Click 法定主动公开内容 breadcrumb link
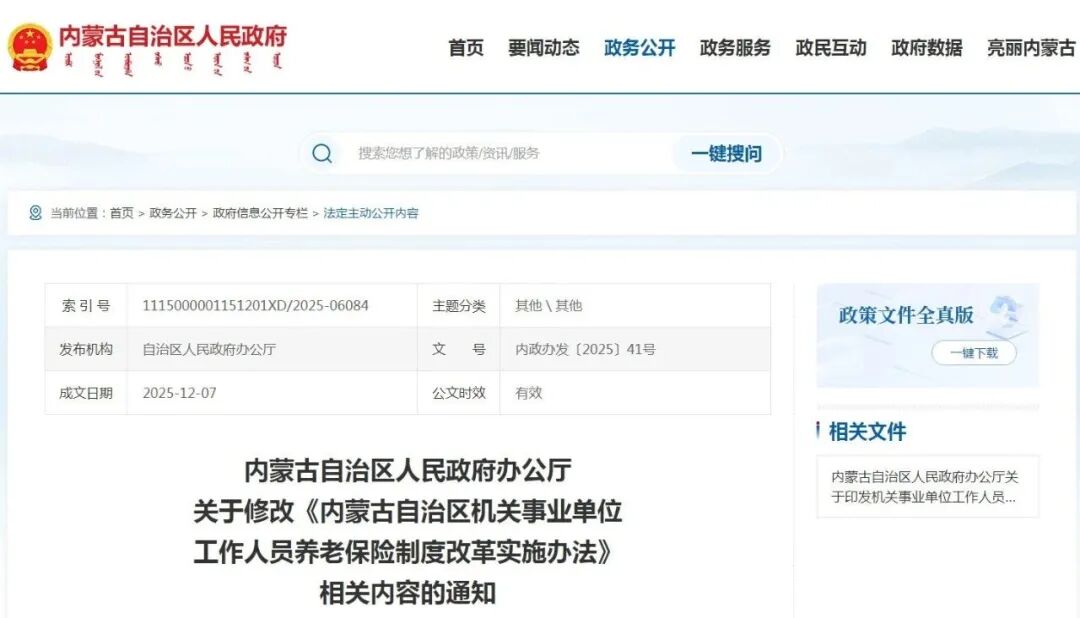Screen dimensions: 1080x618 (371, 213)
